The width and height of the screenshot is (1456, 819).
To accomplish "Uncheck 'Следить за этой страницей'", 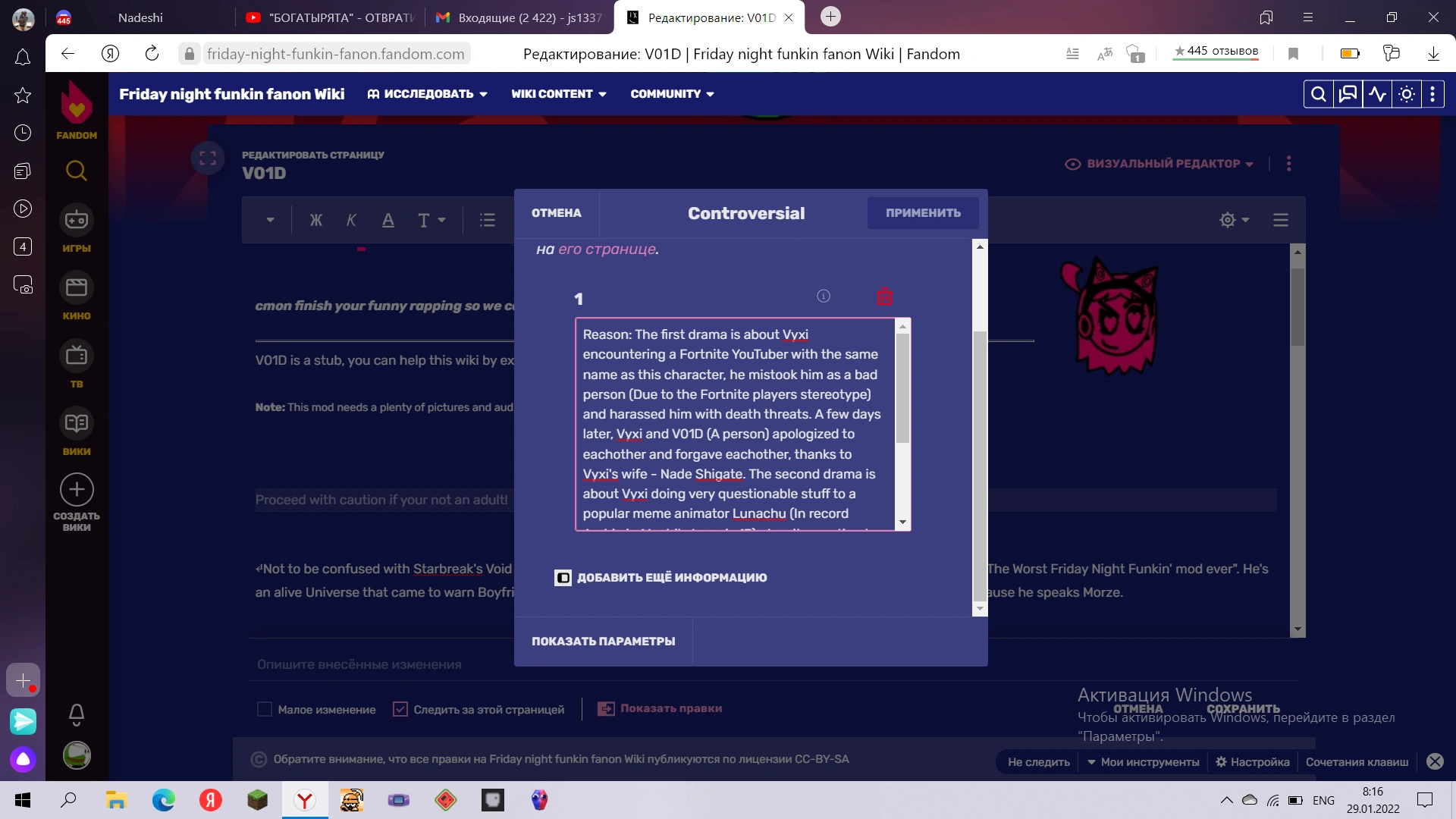I will tap(400, 709).
